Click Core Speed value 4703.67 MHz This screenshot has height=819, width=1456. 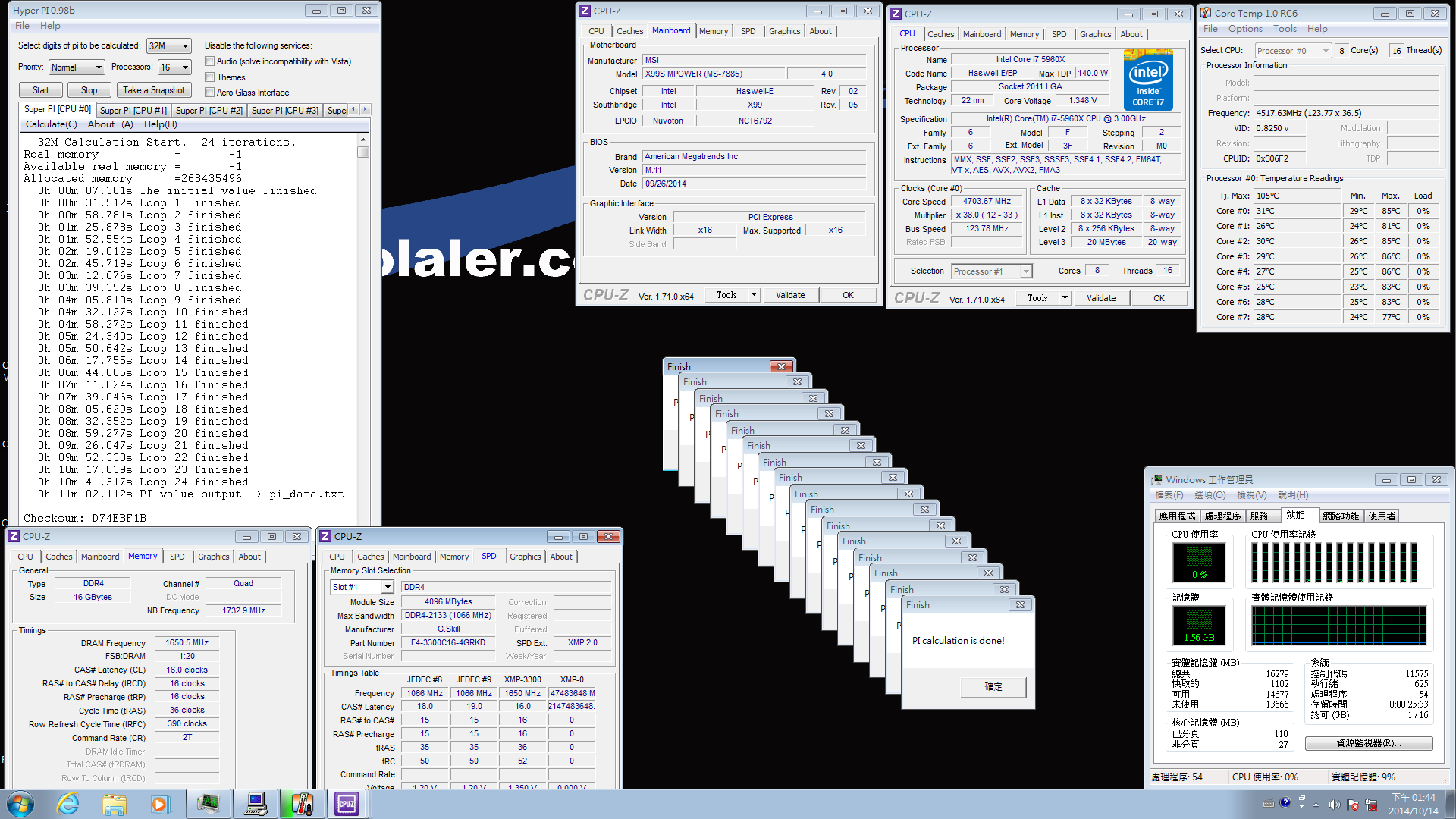[987, 202]
